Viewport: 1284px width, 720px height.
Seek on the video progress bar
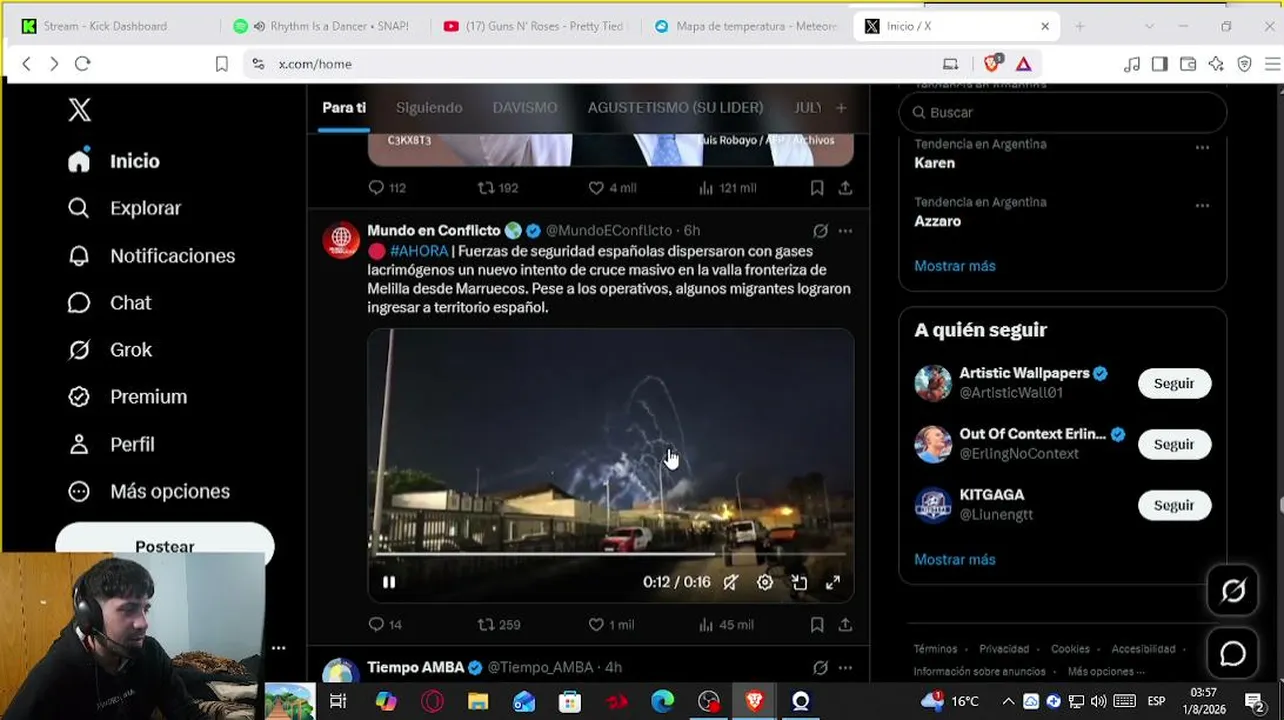click(610, 553)
